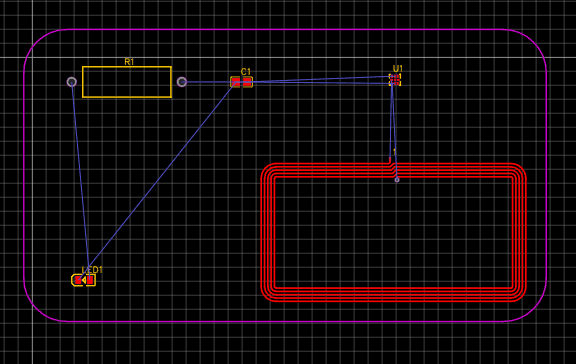
Task: Select the diagonal ratsnest from LED1 to C1
Action: coord(162,173)
